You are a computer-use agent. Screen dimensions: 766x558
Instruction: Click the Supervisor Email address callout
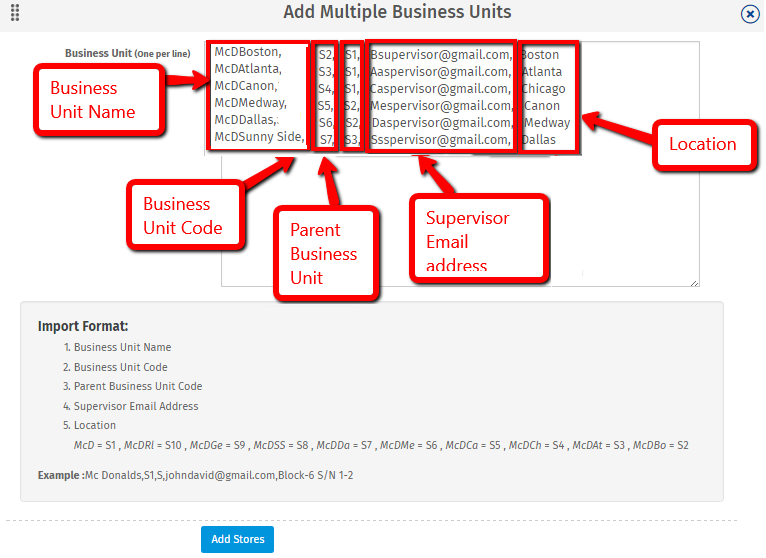480,239
